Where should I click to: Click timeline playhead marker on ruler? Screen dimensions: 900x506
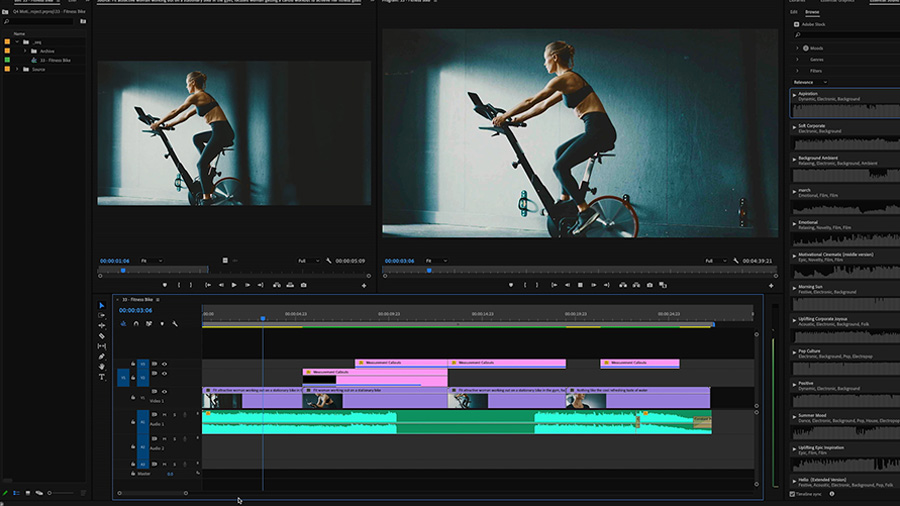263,318
